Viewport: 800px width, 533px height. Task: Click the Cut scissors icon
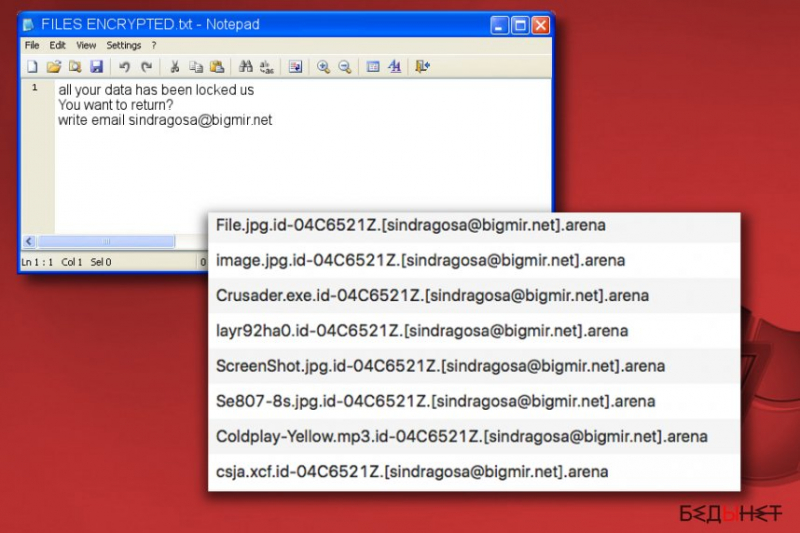pos(174,67)
